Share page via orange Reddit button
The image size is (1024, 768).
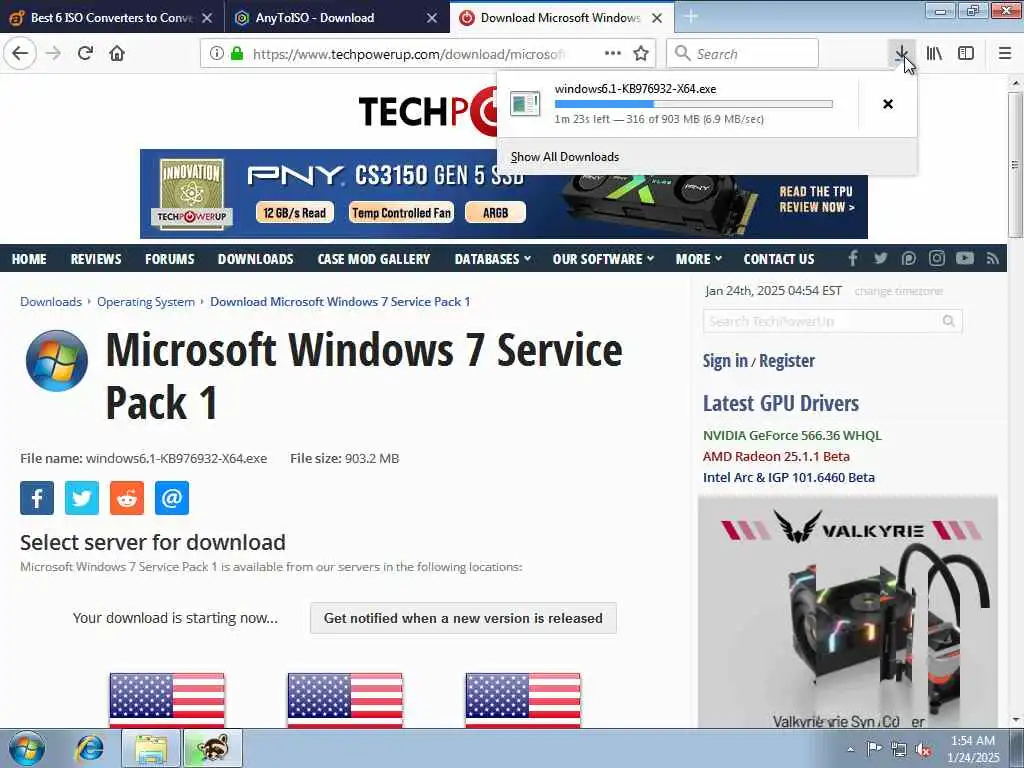pyautogui.click(x=127, y=498)
